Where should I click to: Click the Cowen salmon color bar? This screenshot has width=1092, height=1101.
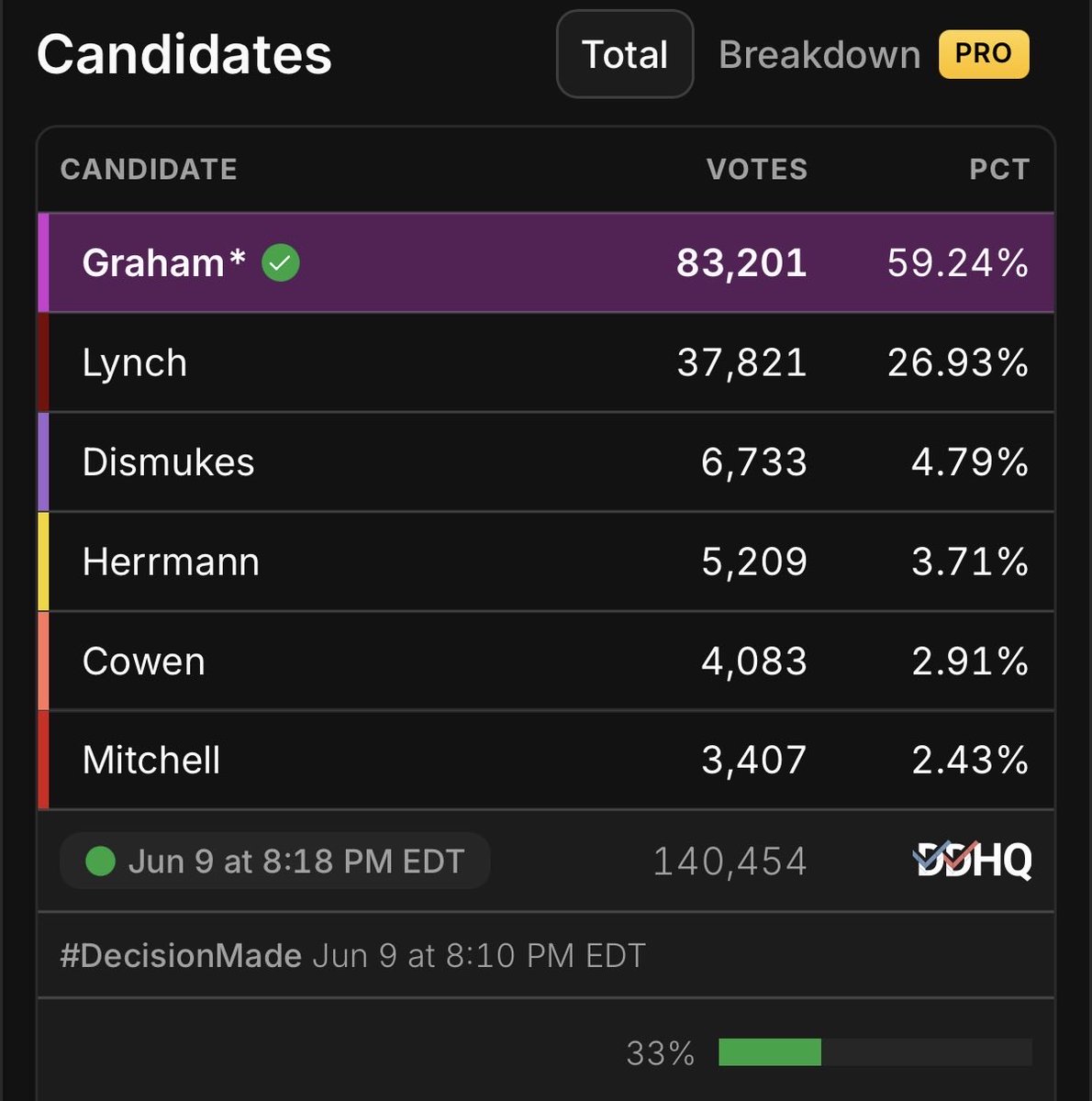[43, 662]
